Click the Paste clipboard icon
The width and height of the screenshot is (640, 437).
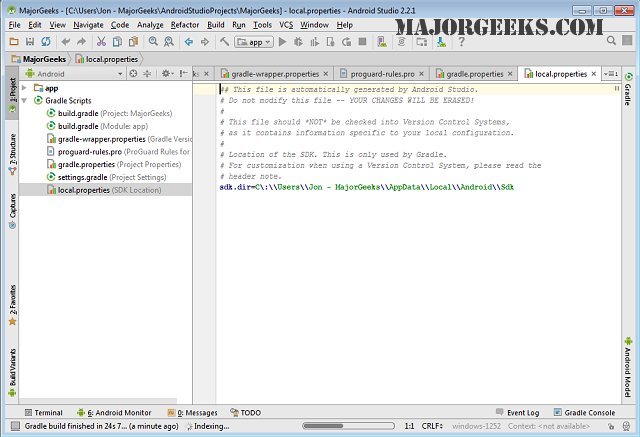tap(133, 42)
